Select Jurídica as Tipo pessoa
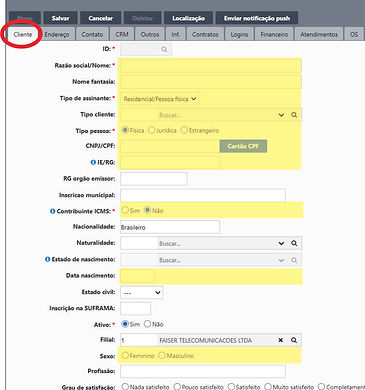Viewport: 365px width, 390px height. (x=152, y=130)
